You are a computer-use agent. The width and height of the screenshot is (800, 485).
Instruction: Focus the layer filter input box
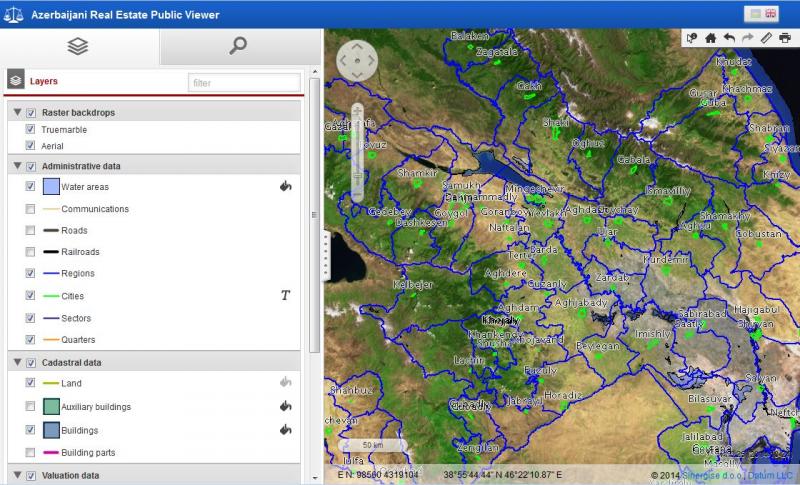244,82
